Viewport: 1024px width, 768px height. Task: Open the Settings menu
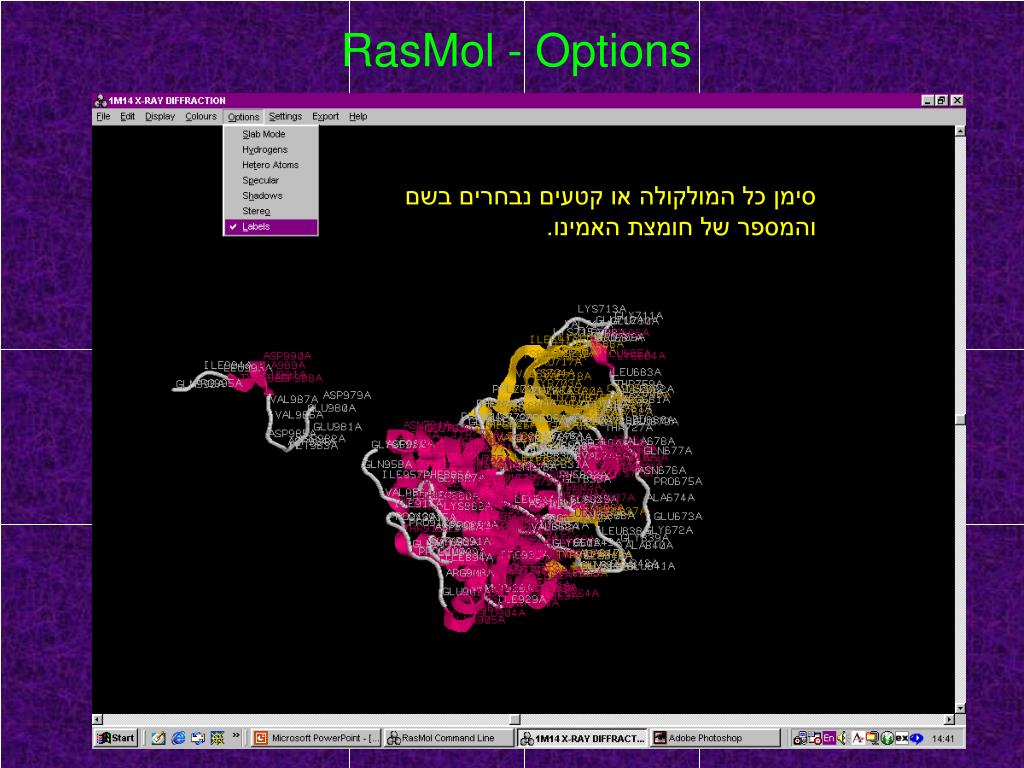coord(285,116)
